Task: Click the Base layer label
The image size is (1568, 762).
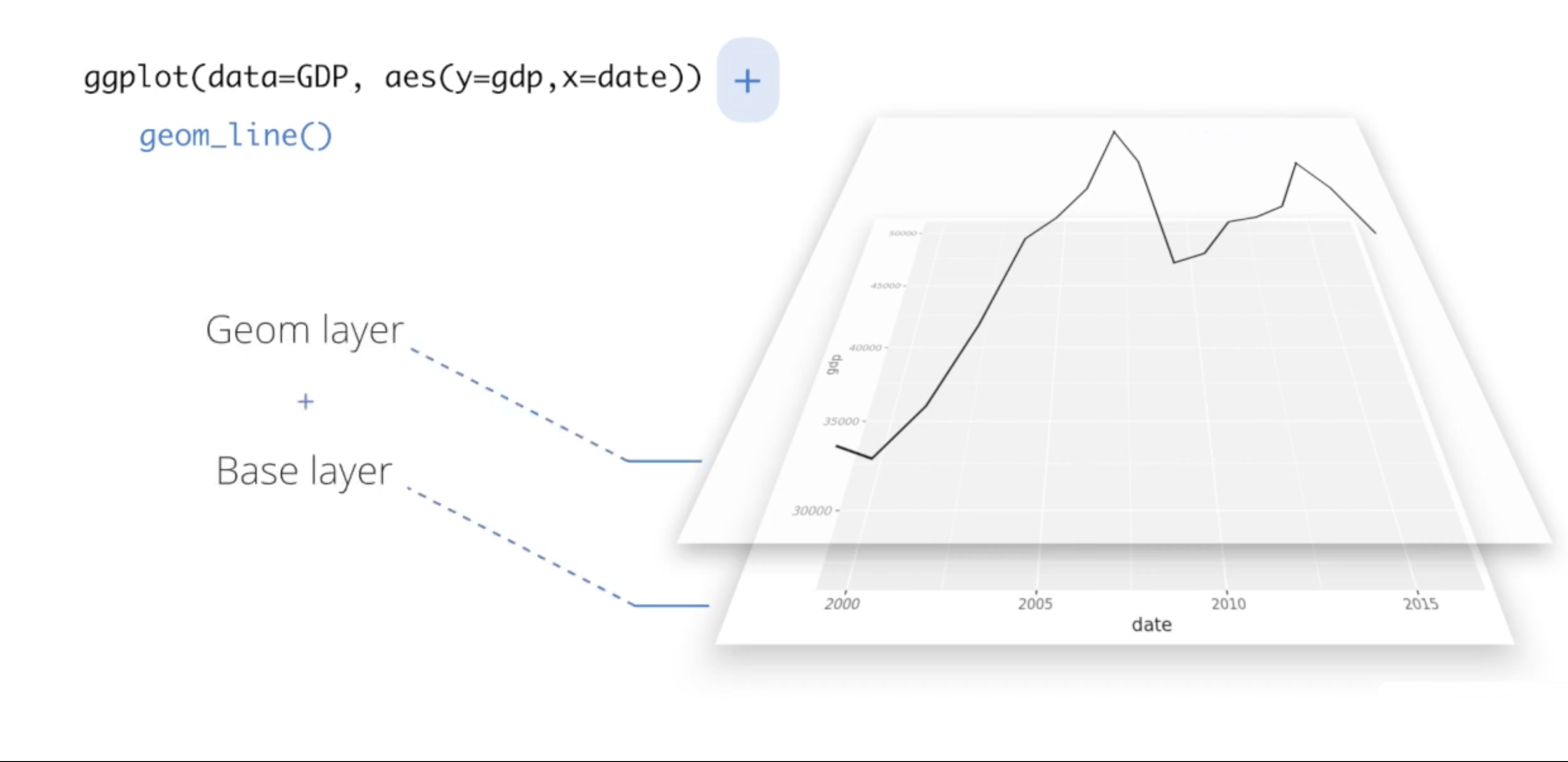Action: click(x=304, y=471)
